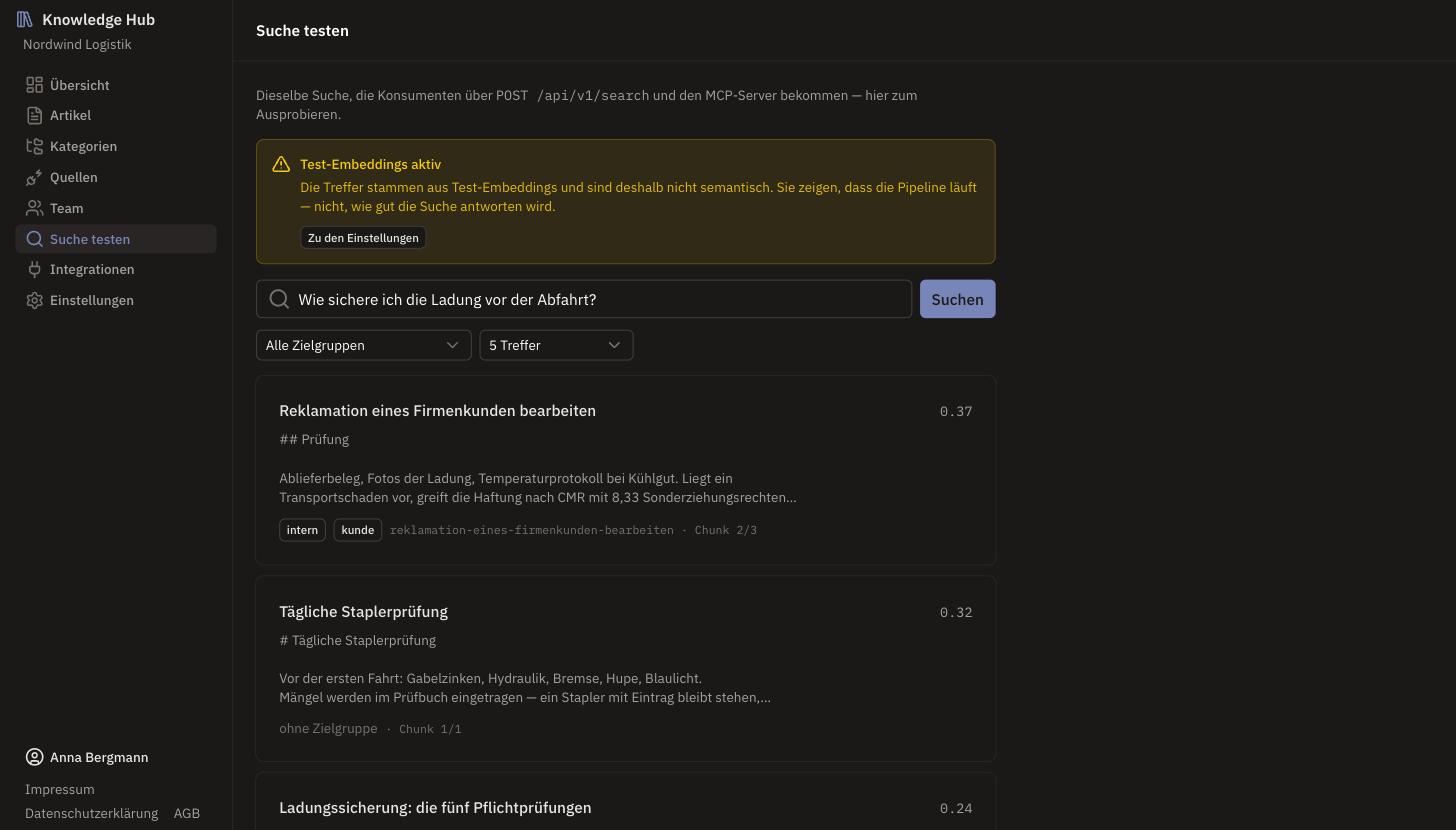Click Nordwind Logistik organization name
The height and width of the screenshot is (830, 1456).
[x=77, y=45]
